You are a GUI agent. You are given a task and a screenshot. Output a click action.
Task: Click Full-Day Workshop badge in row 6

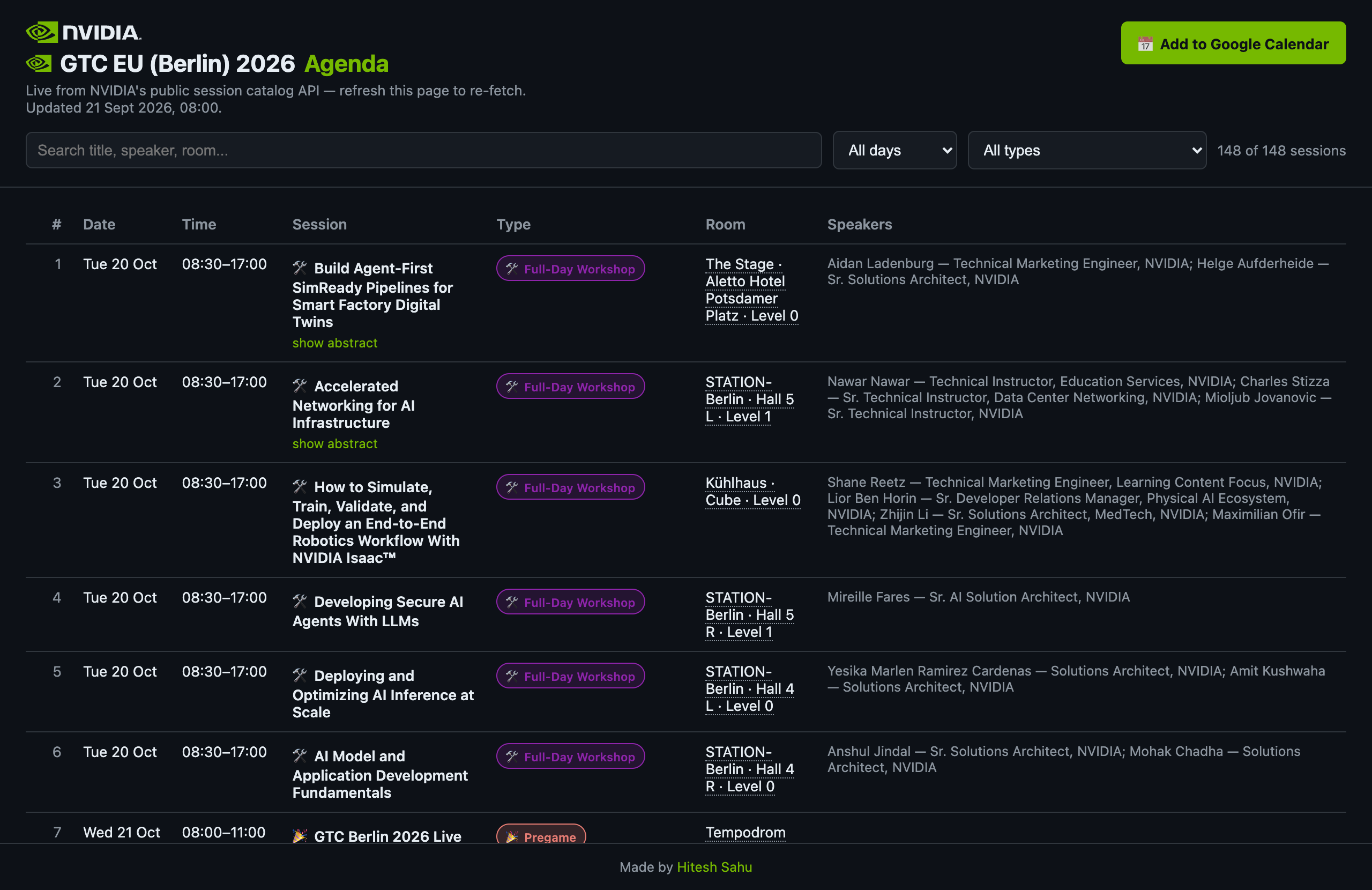pyautogui.click(x=570, y=756)
